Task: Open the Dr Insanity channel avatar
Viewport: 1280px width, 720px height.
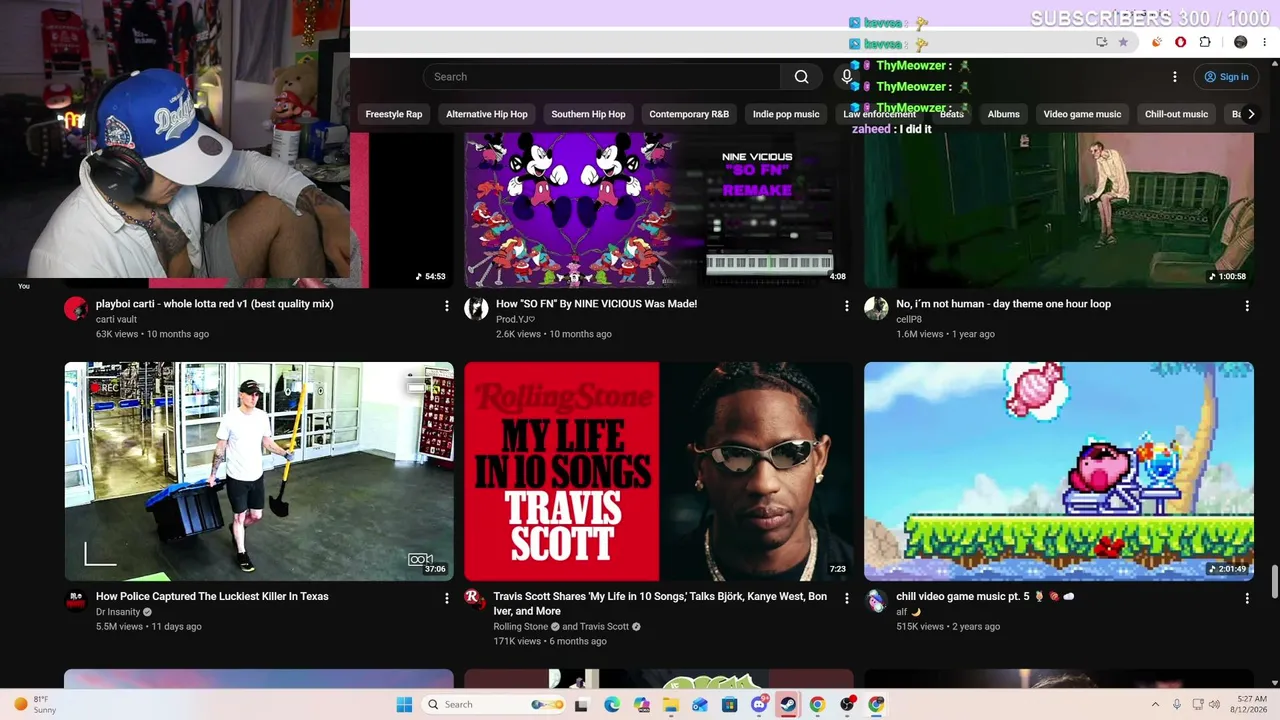Action: pos(76,600)
